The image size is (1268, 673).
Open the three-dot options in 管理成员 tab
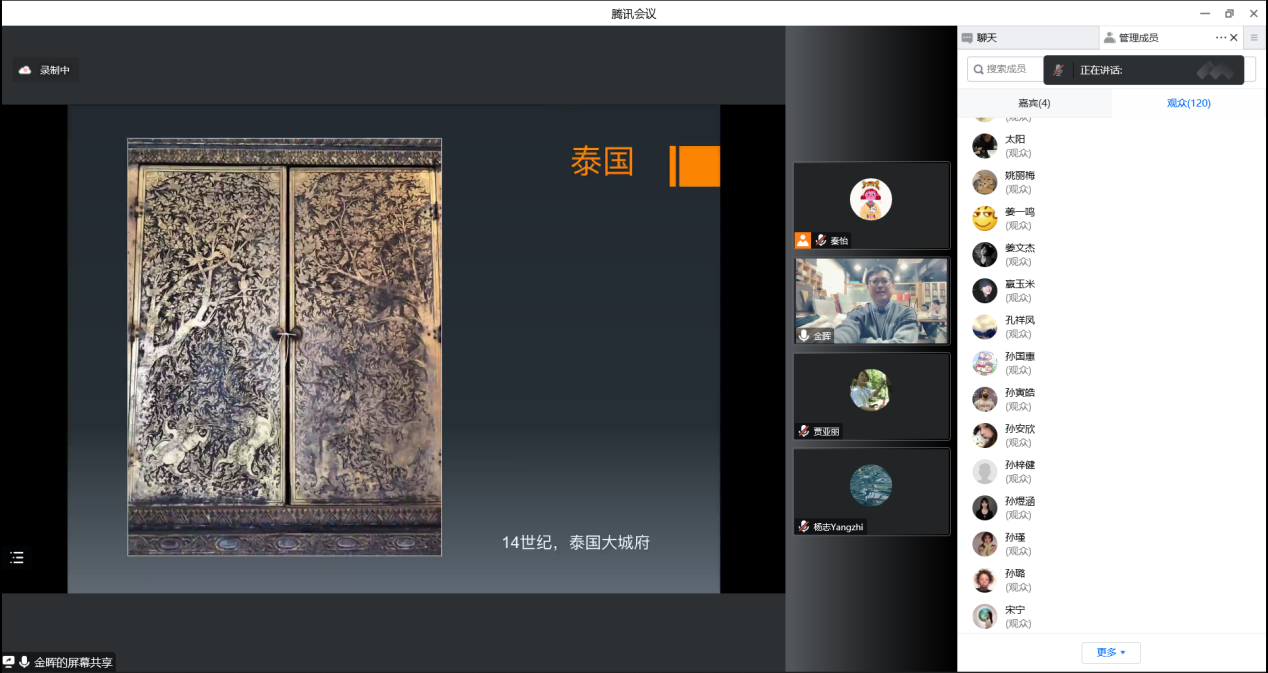tap(1220, 38)
